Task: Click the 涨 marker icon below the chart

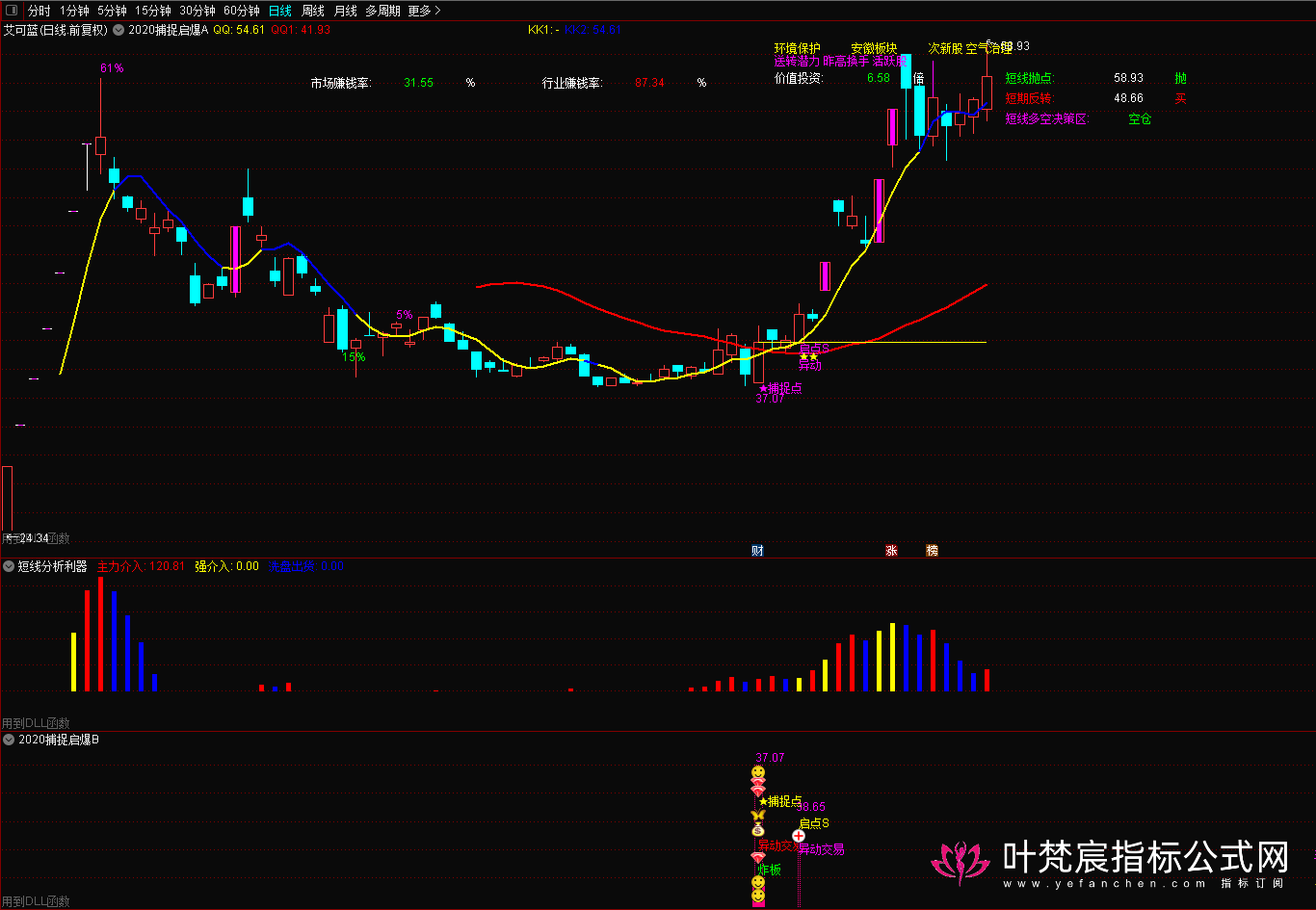Action: pos(891,551)
